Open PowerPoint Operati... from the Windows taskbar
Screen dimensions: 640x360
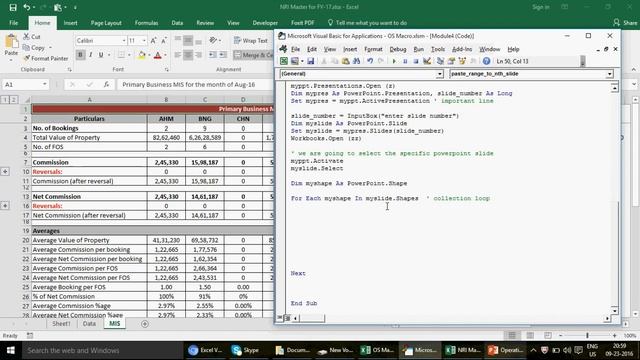tap(506, 350)
